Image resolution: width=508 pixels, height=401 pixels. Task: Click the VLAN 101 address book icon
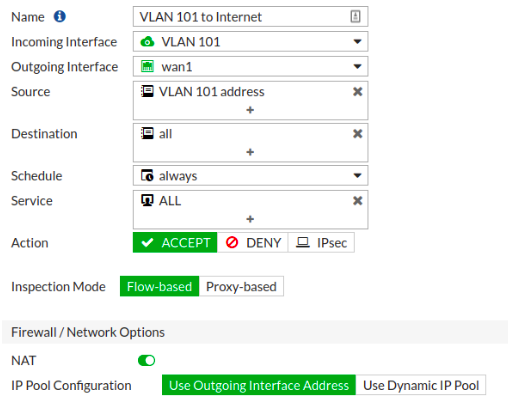(147, 91)
